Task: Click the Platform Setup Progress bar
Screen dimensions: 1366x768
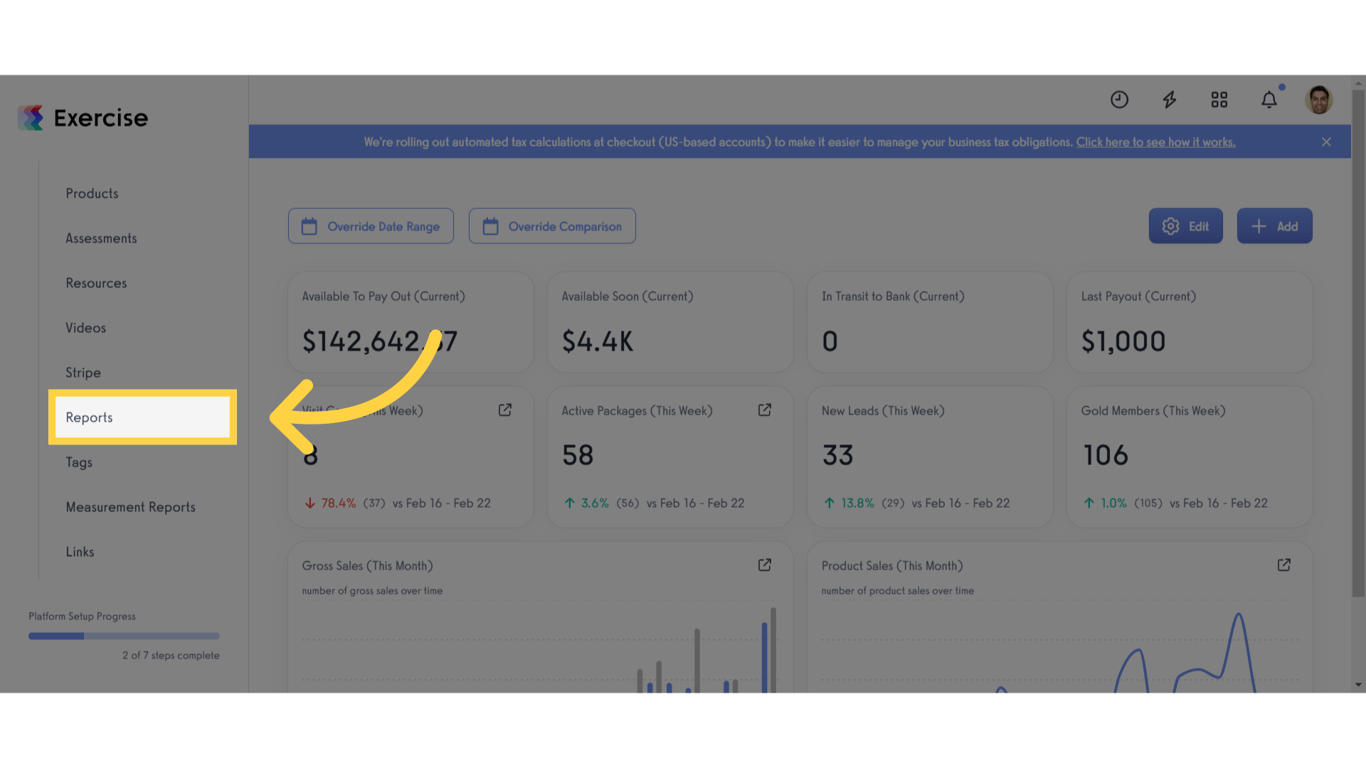Action: point(124,636)
